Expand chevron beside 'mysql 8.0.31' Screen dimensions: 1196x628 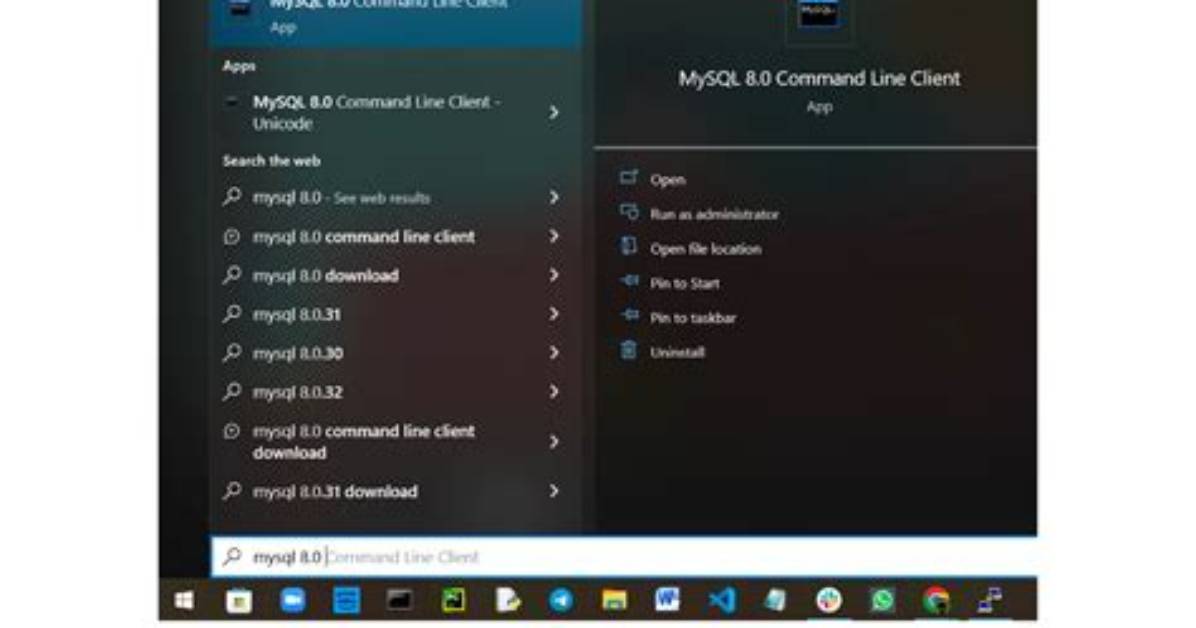[x=555, y=314]
